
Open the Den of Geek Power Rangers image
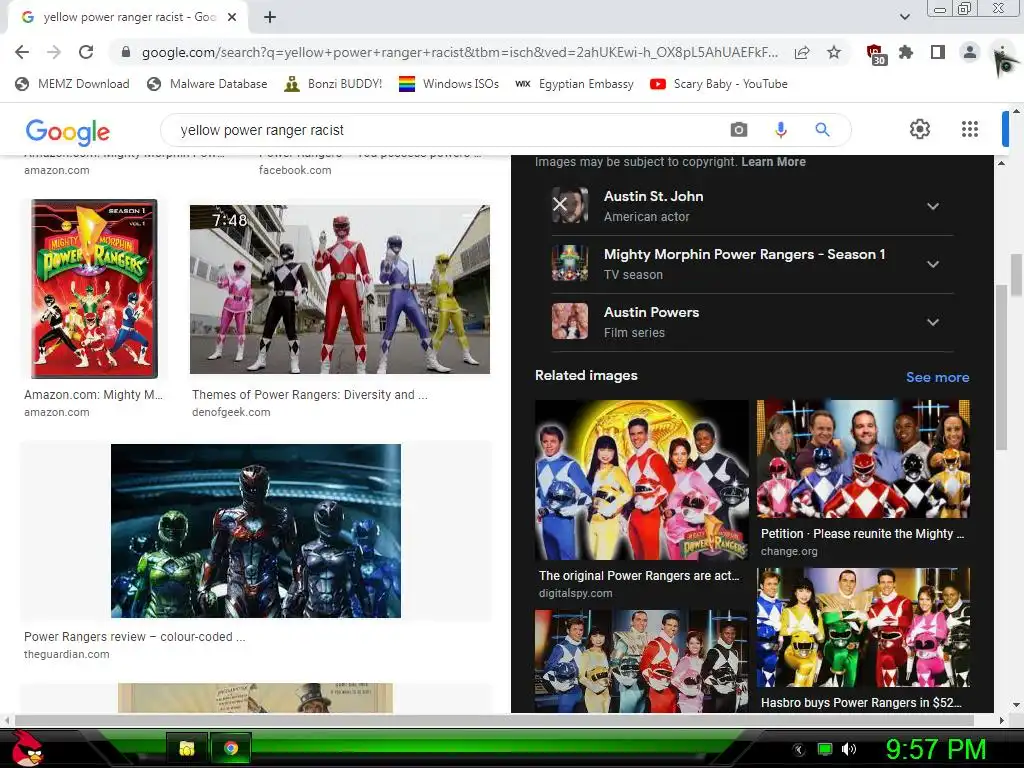pyautogui.click(x=340, y=289)
